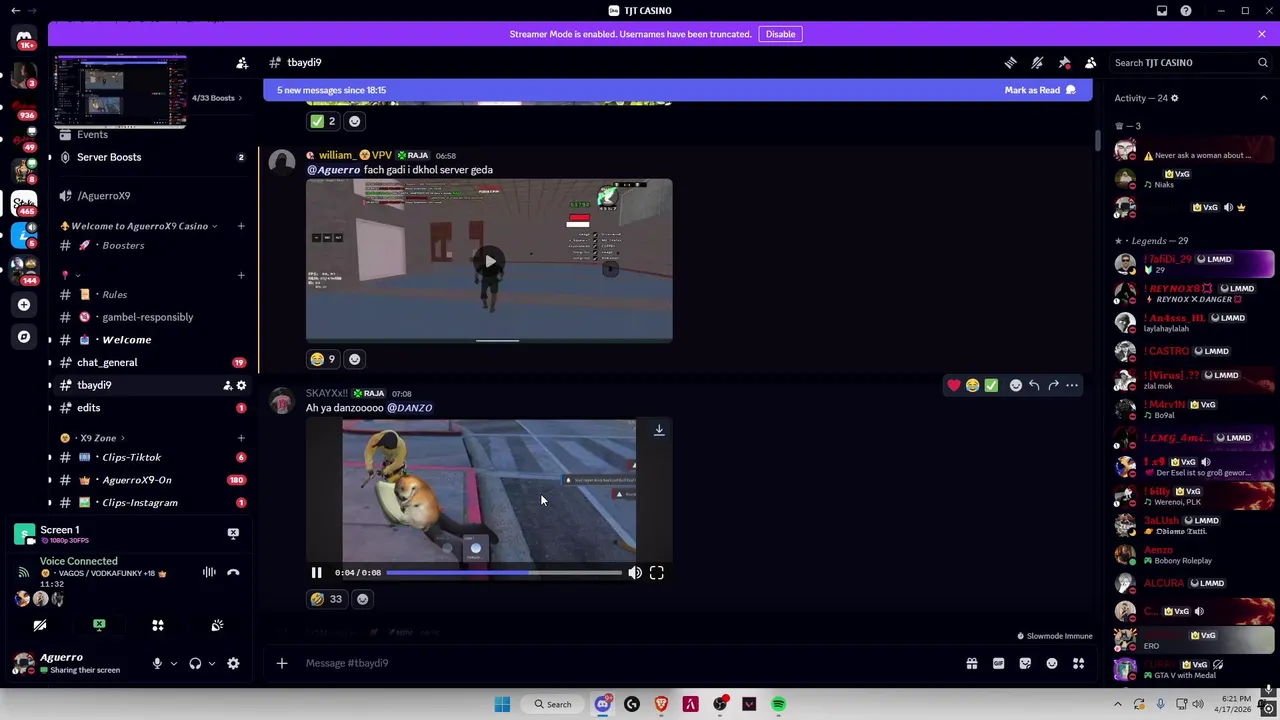
Task: Collapse the X9 Zone category
Action: tap(94, 438)
